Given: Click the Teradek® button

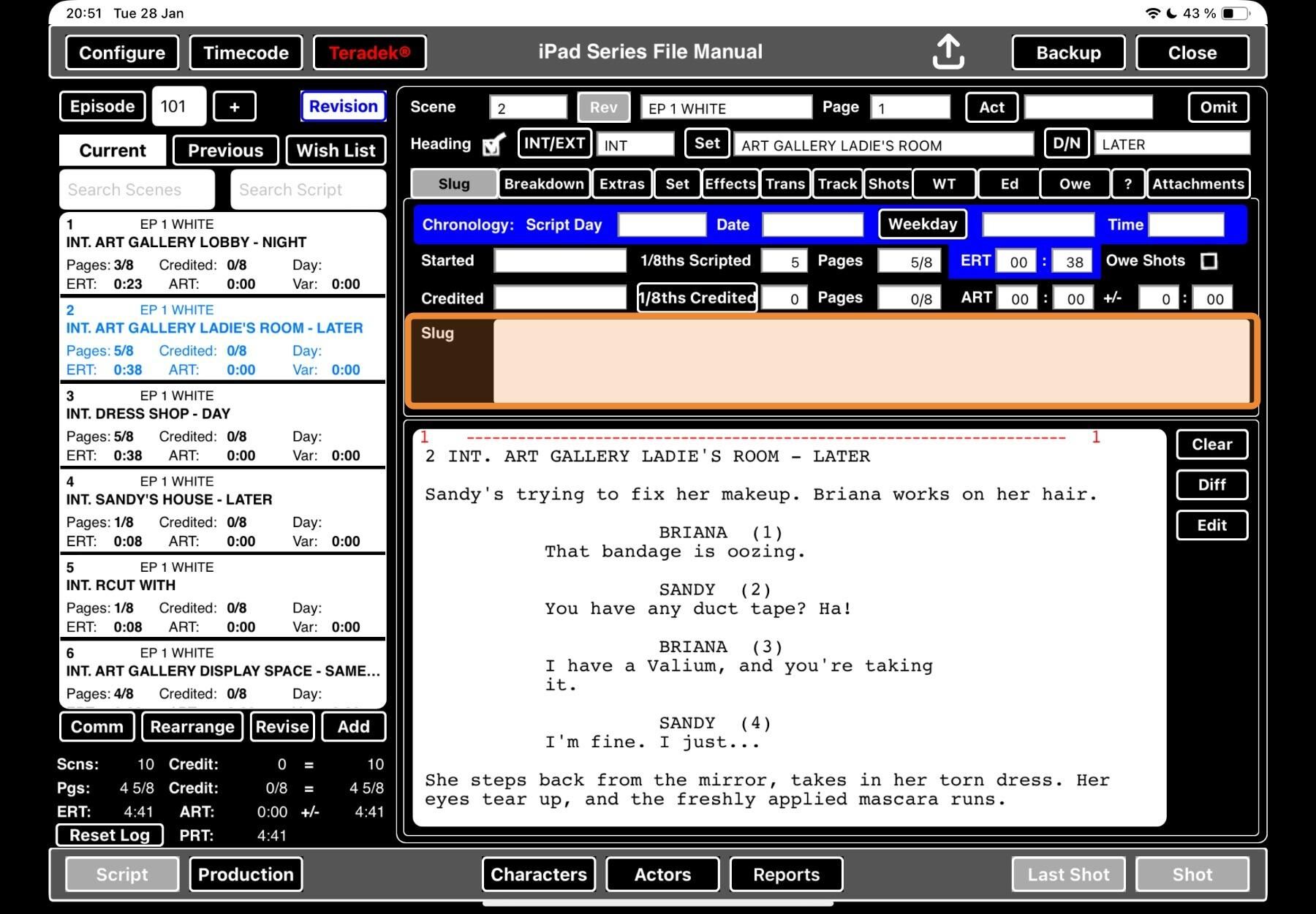Looking at the screenshot, I should tap(369, 53).
